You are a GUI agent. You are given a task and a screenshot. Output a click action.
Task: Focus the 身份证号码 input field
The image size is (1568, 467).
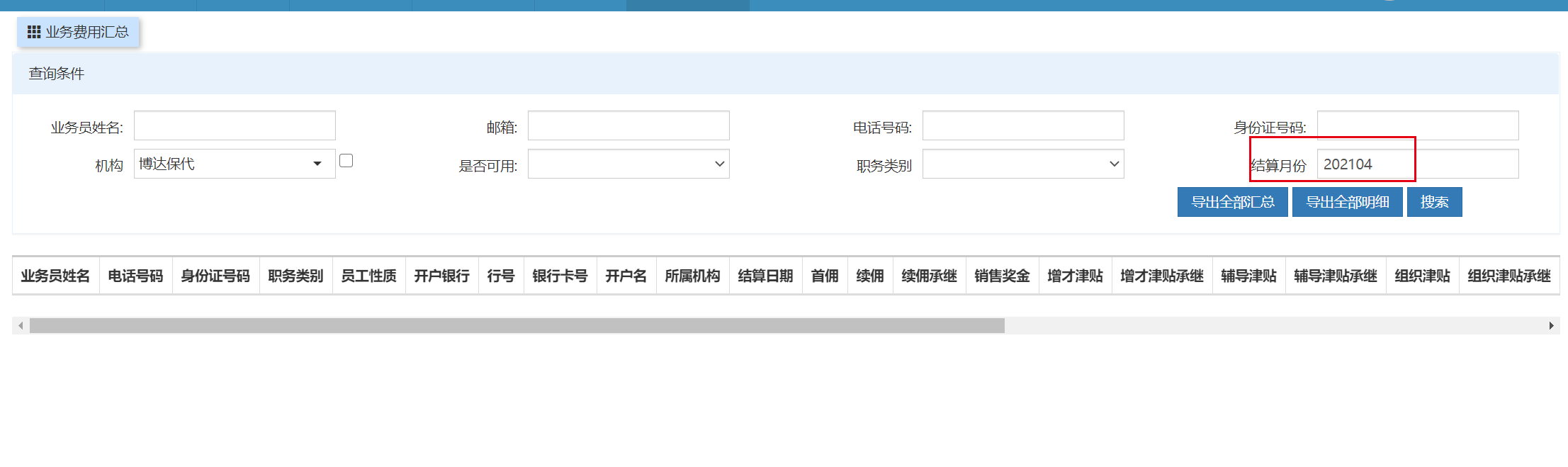tap(1418, 125)
